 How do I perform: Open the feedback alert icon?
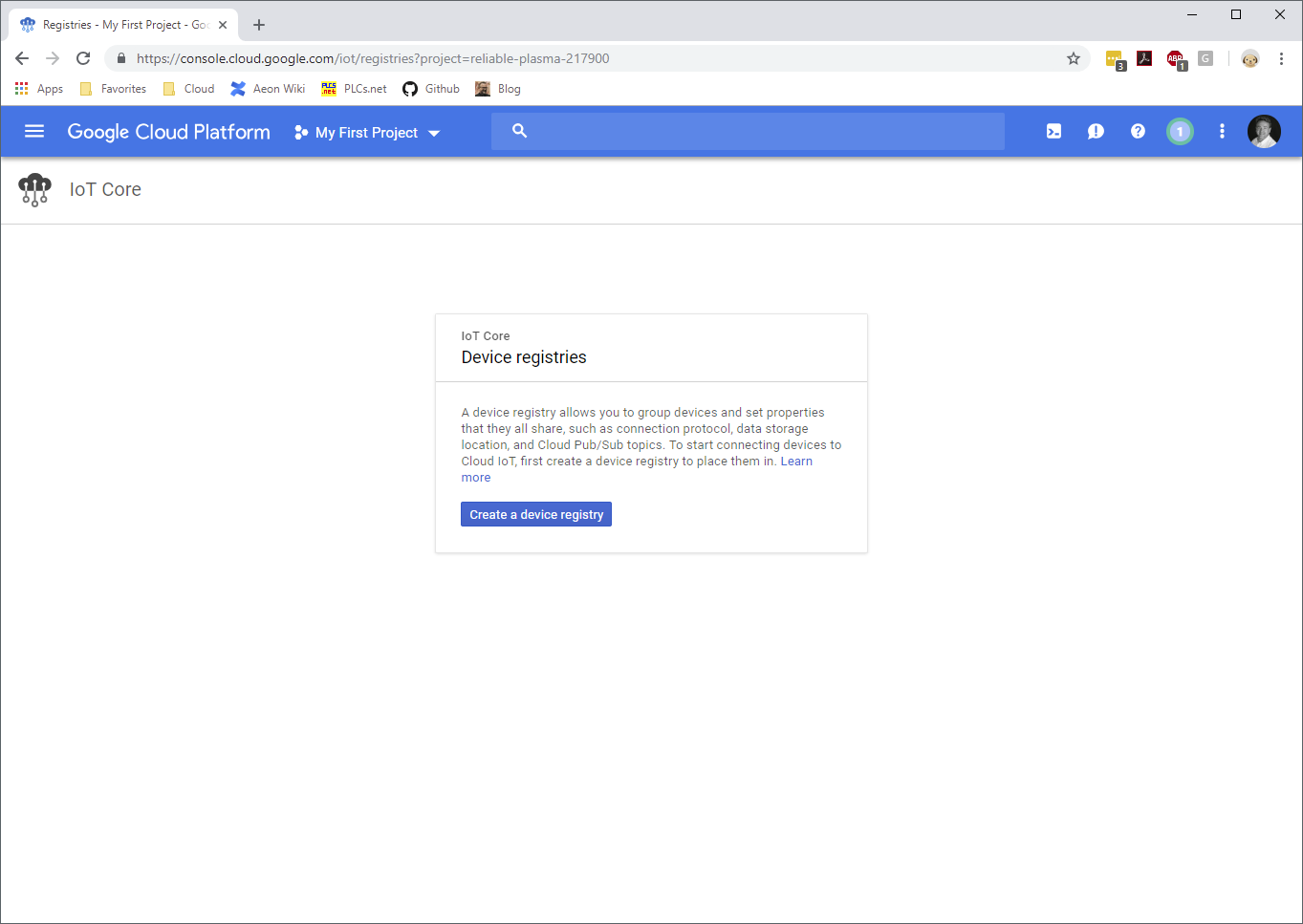tap(1096, 132)
